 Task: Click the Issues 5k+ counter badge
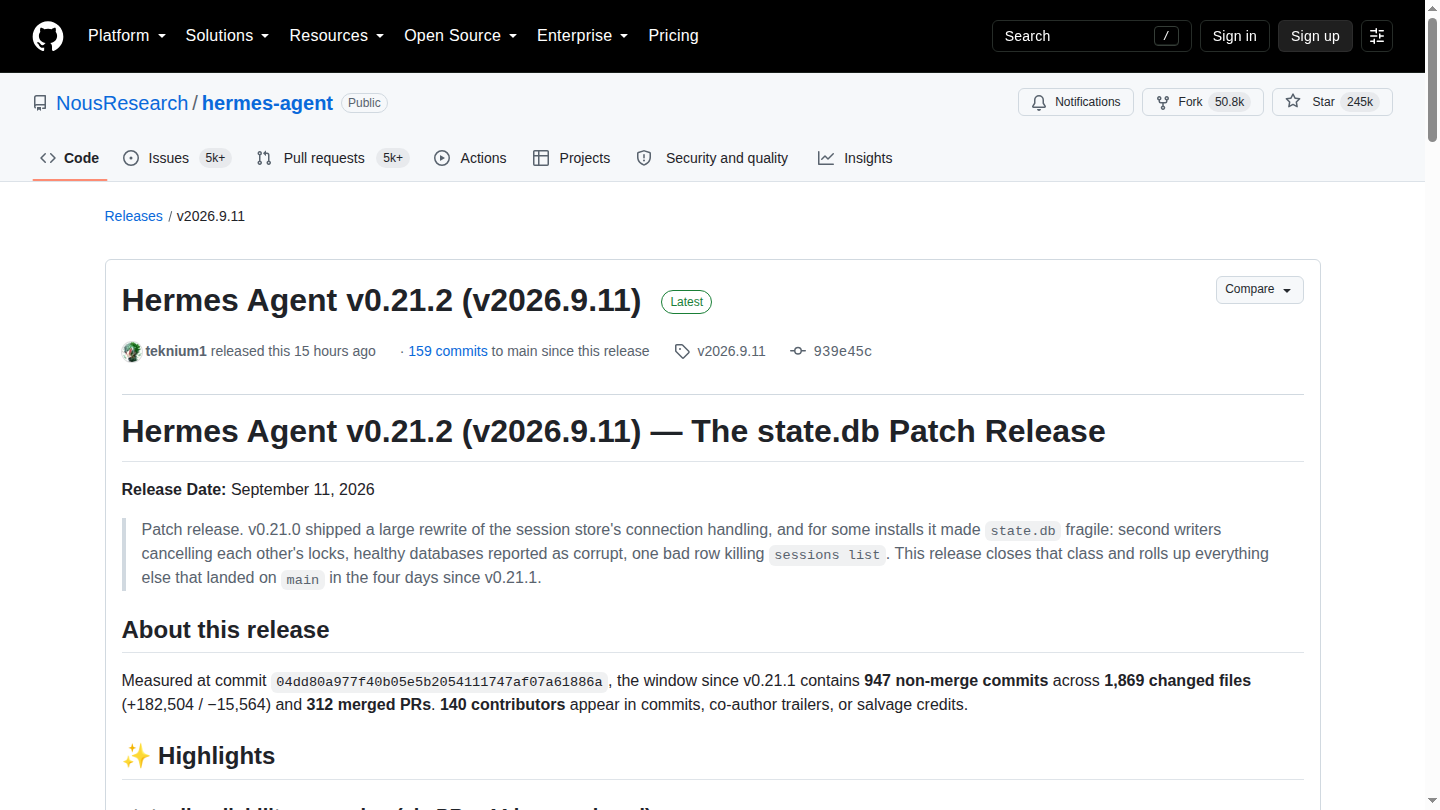[x=215, y=158]
